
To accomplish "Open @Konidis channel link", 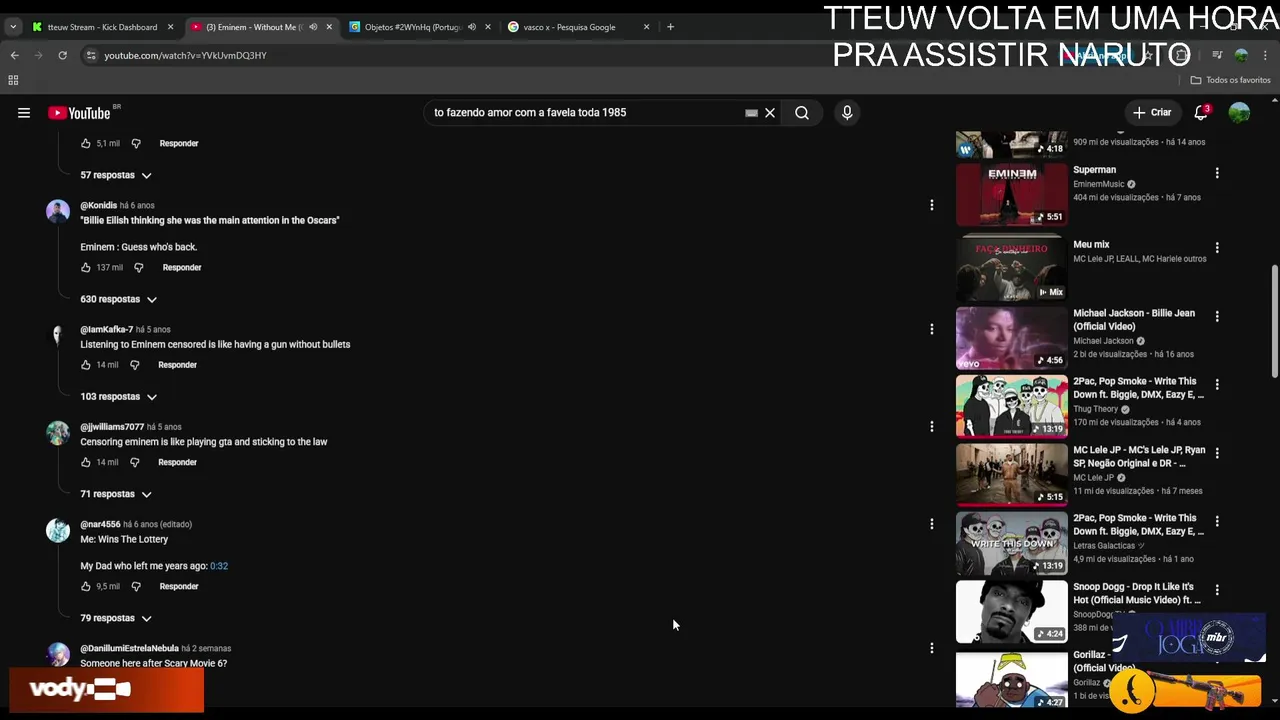I will pos(98,206).
